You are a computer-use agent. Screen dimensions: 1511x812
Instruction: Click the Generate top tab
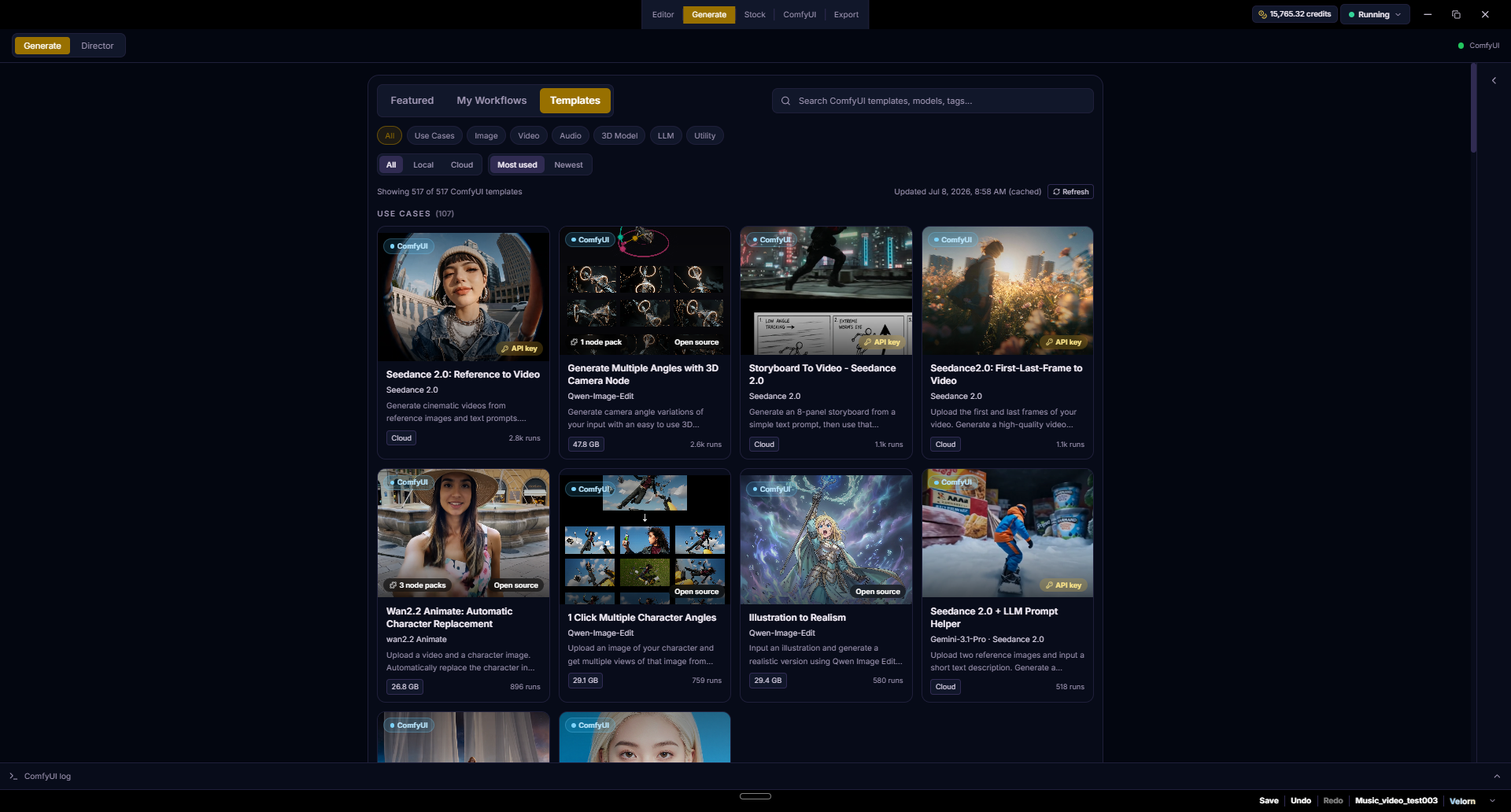[x=709, y=15]
